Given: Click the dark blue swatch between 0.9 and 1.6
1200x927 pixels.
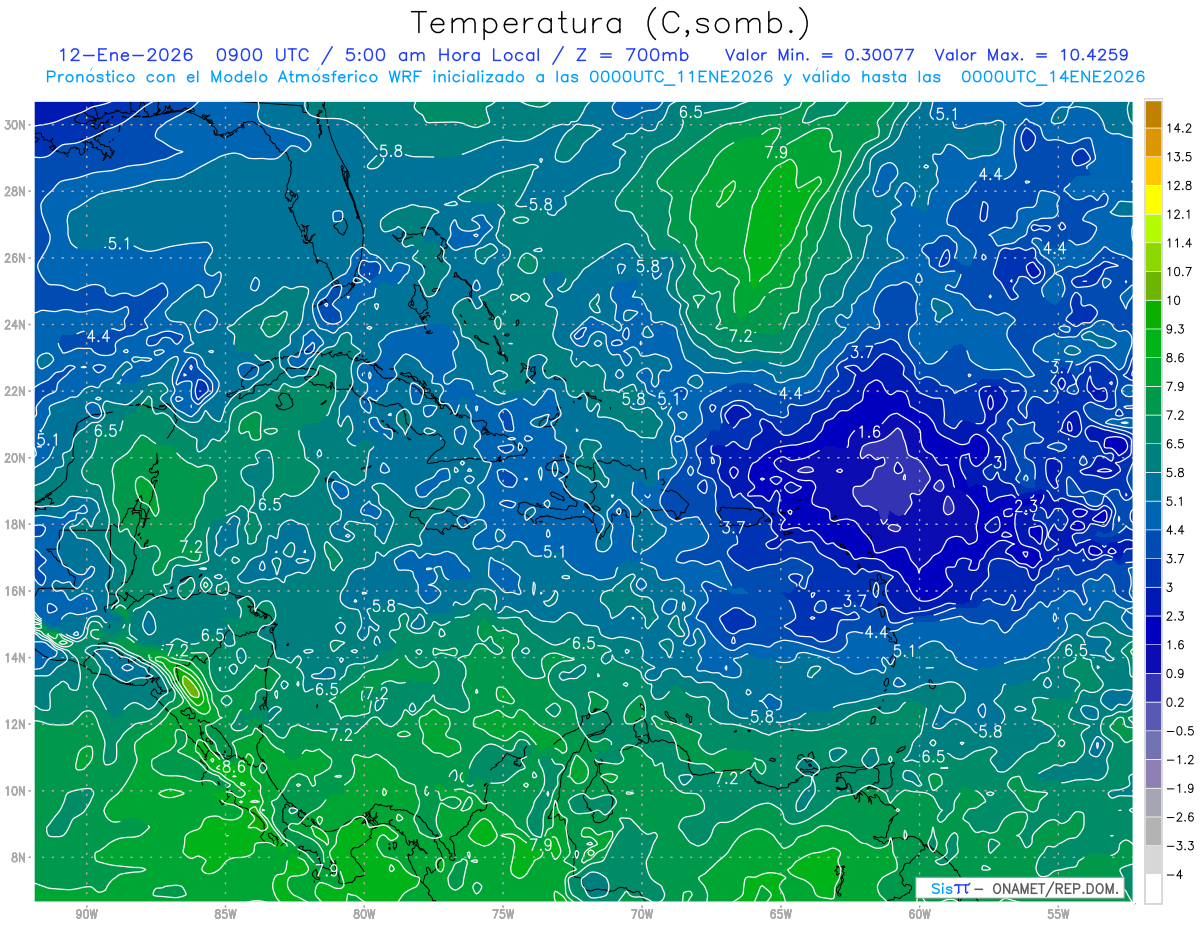Looking at the screenshot, I should tap(1153, 660).
